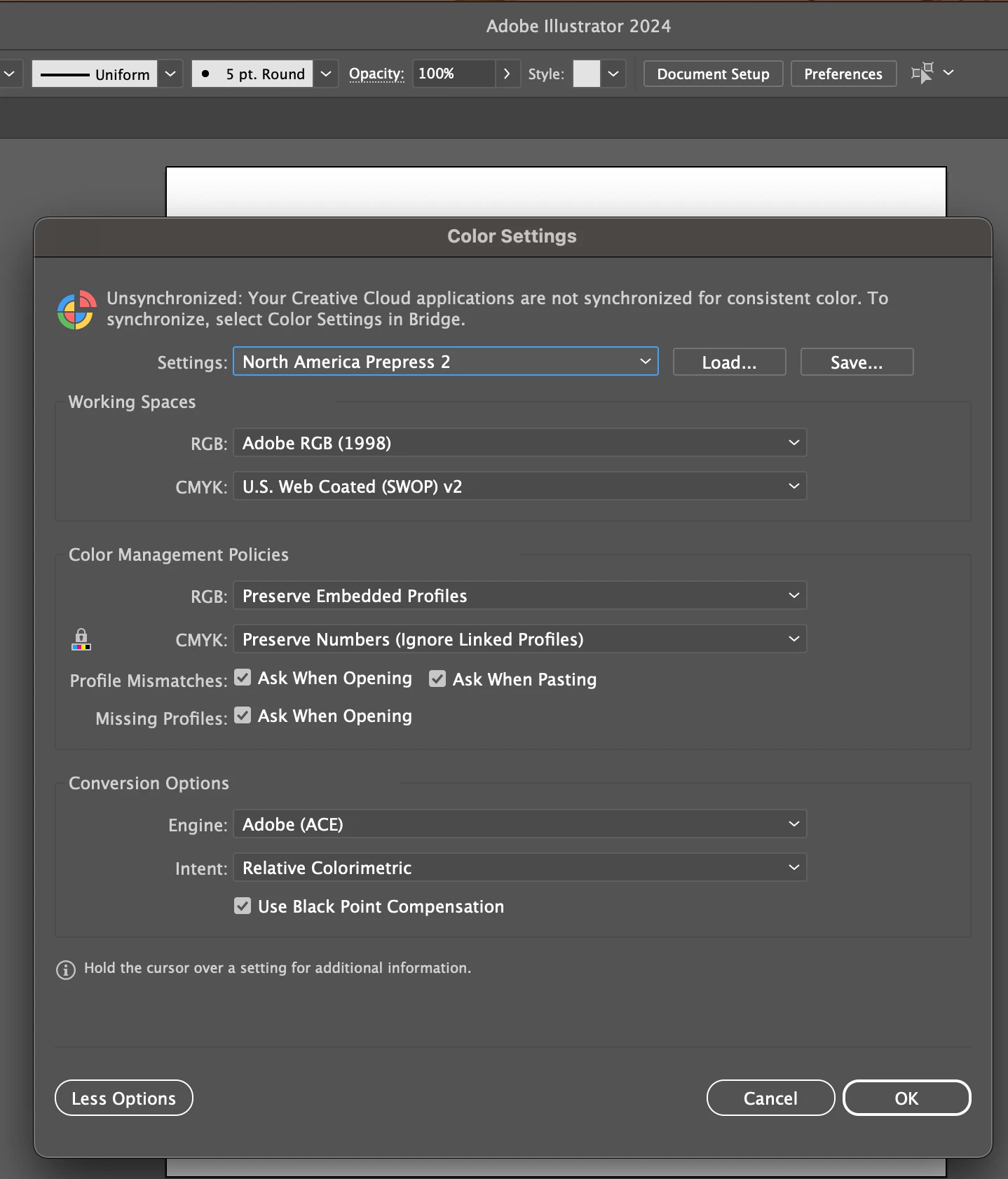Toggle Ask When Pasting checkbox

tap(437, 679)
